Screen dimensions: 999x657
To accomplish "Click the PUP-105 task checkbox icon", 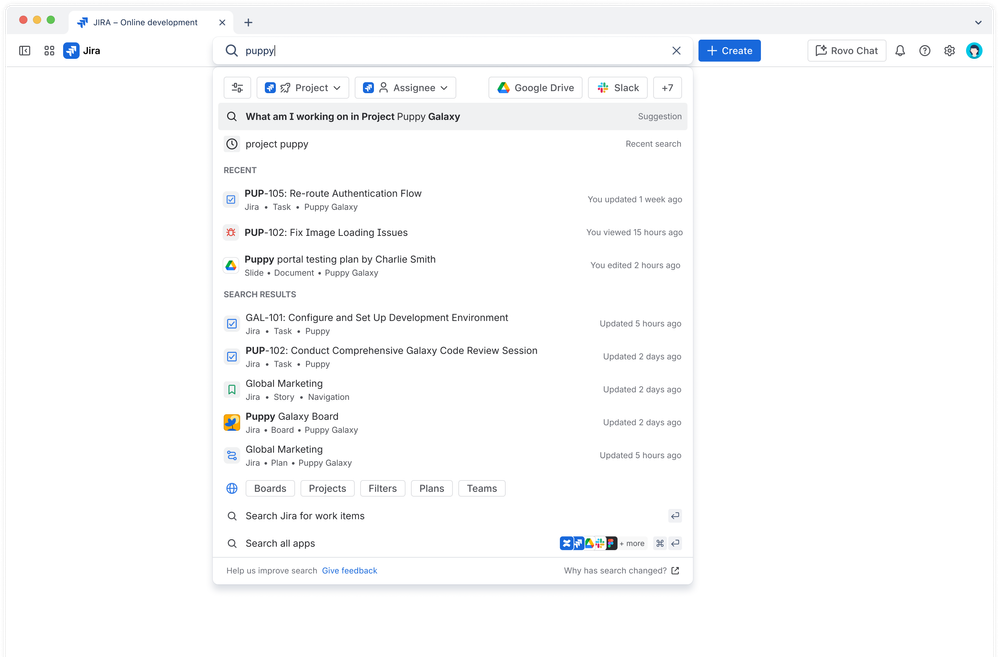I will coord(231,199).
